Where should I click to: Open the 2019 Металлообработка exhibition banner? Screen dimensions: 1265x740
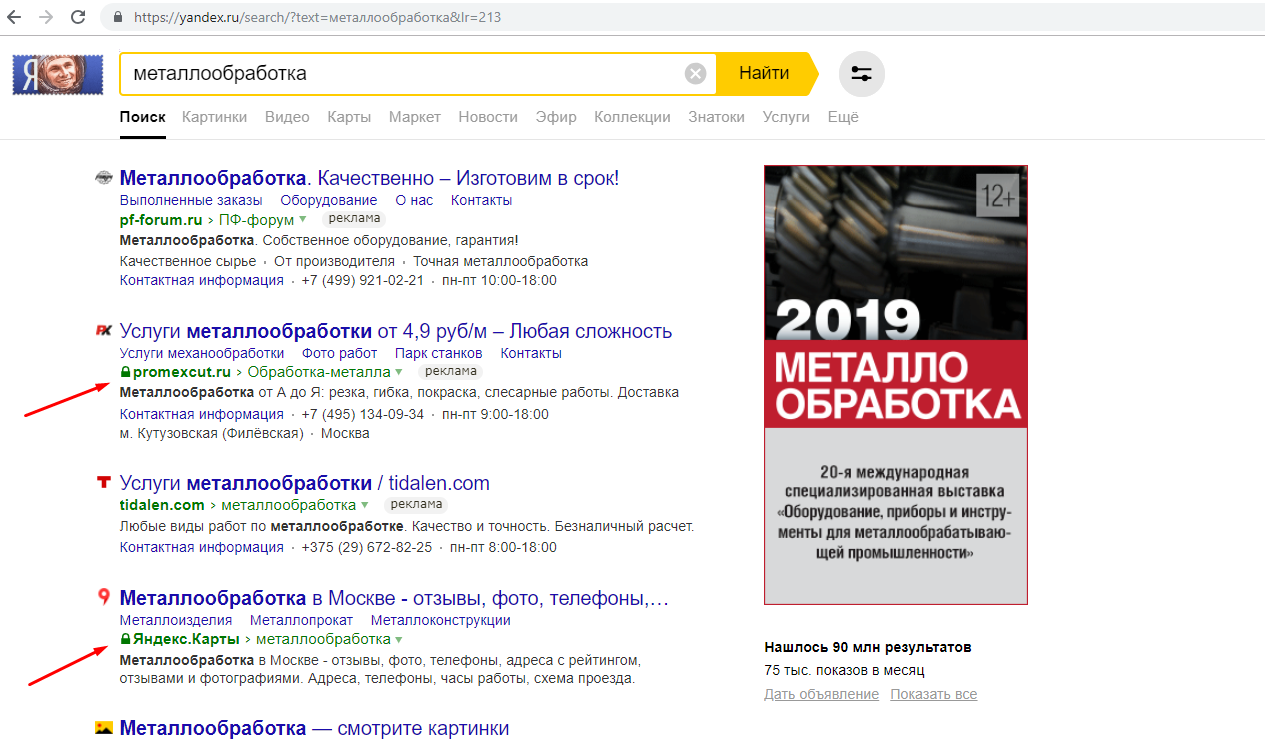pyautogui.click(x=895, y=385)
